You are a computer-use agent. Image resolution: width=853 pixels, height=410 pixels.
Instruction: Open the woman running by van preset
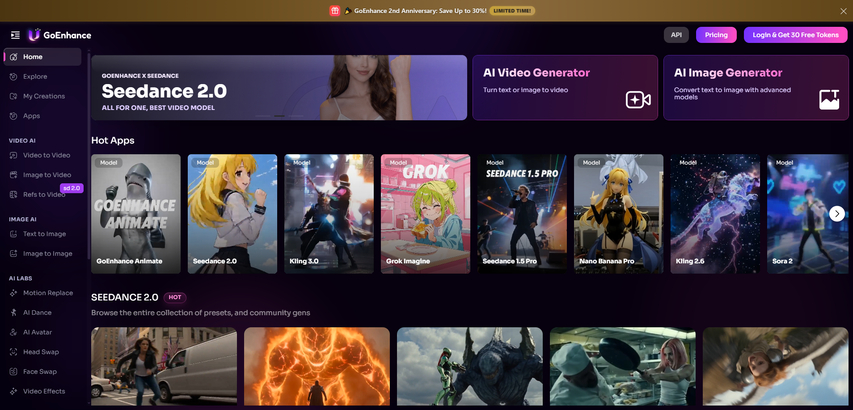164,366
